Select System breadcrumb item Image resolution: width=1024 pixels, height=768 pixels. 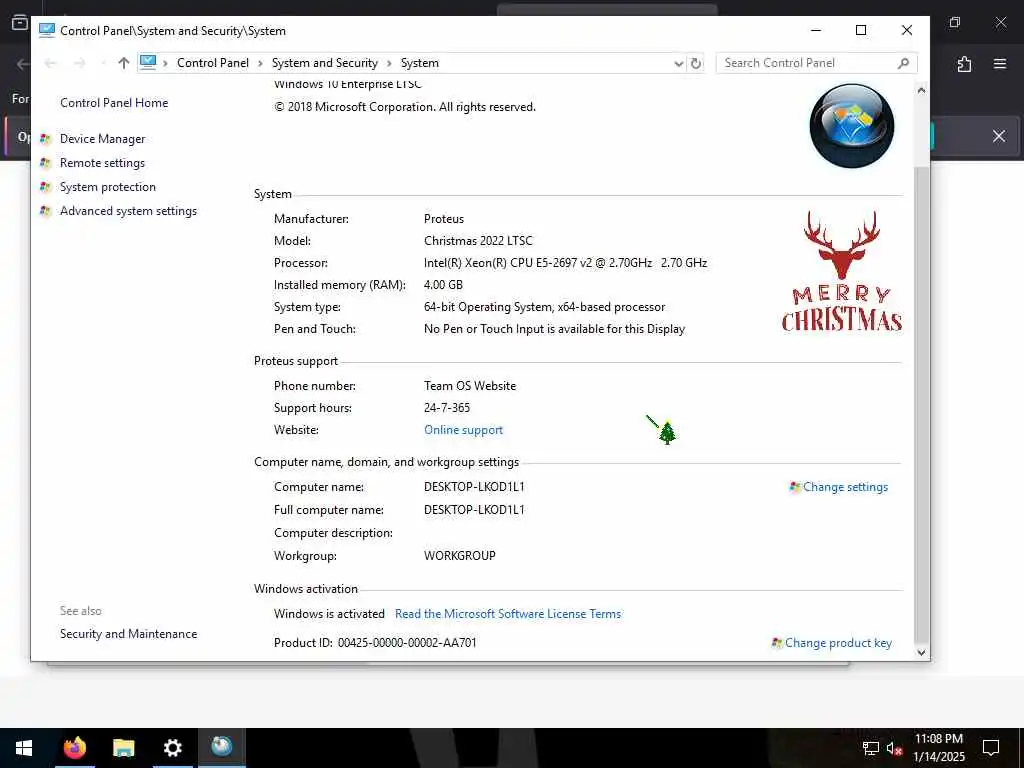[x=420, y=63]
